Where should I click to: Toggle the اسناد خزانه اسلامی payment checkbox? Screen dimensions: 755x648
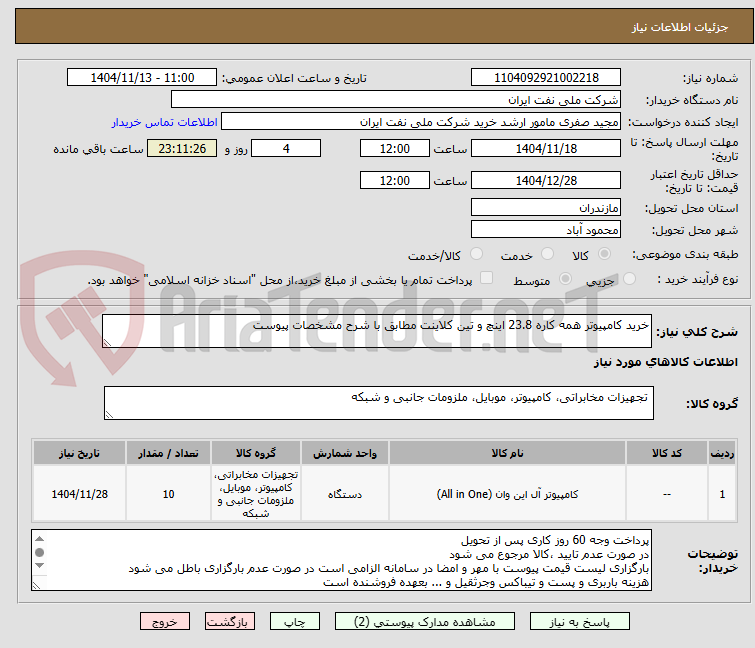pos(487,278)
